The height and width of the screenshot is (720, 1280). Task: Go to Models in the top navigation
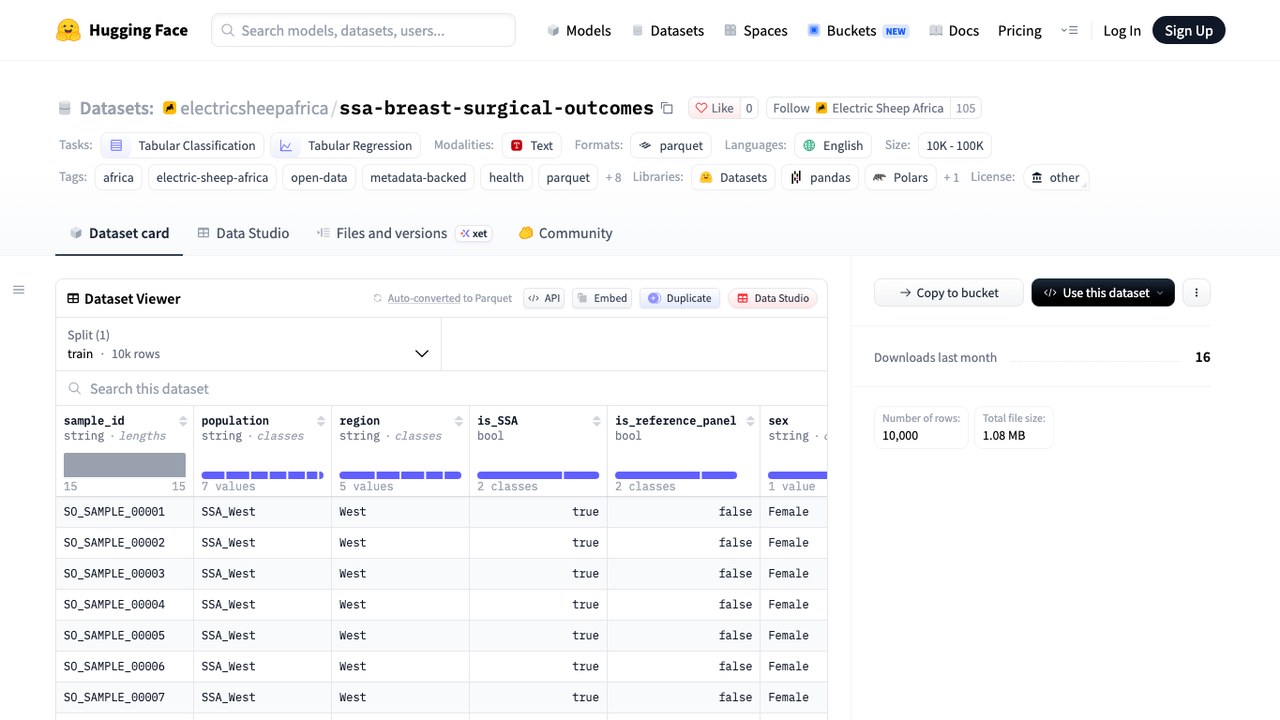coord(579,31)
